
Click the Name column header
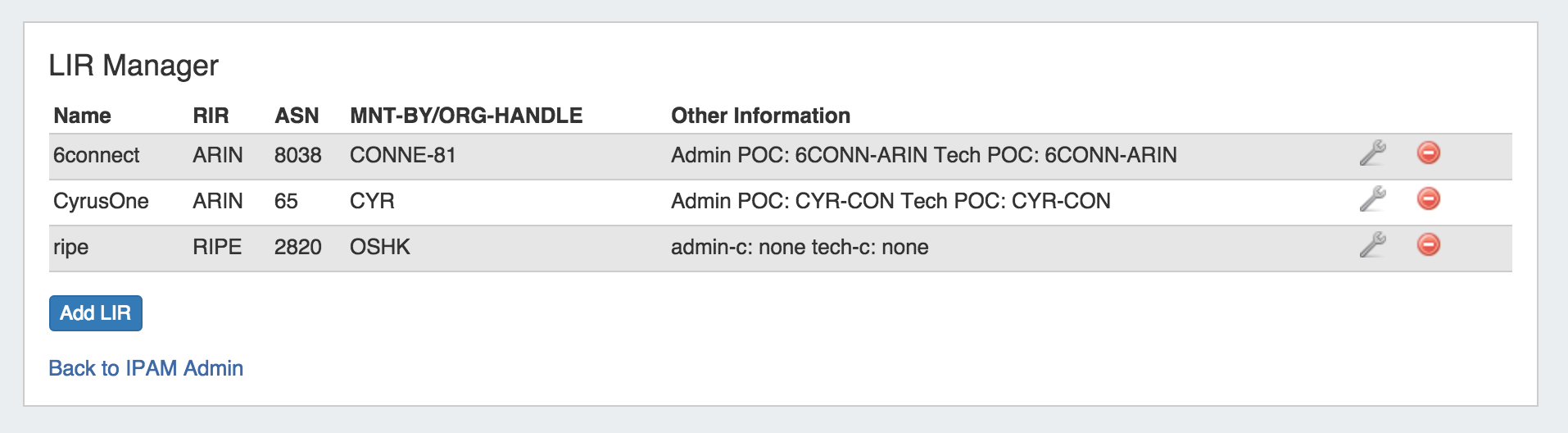(82, 116)
